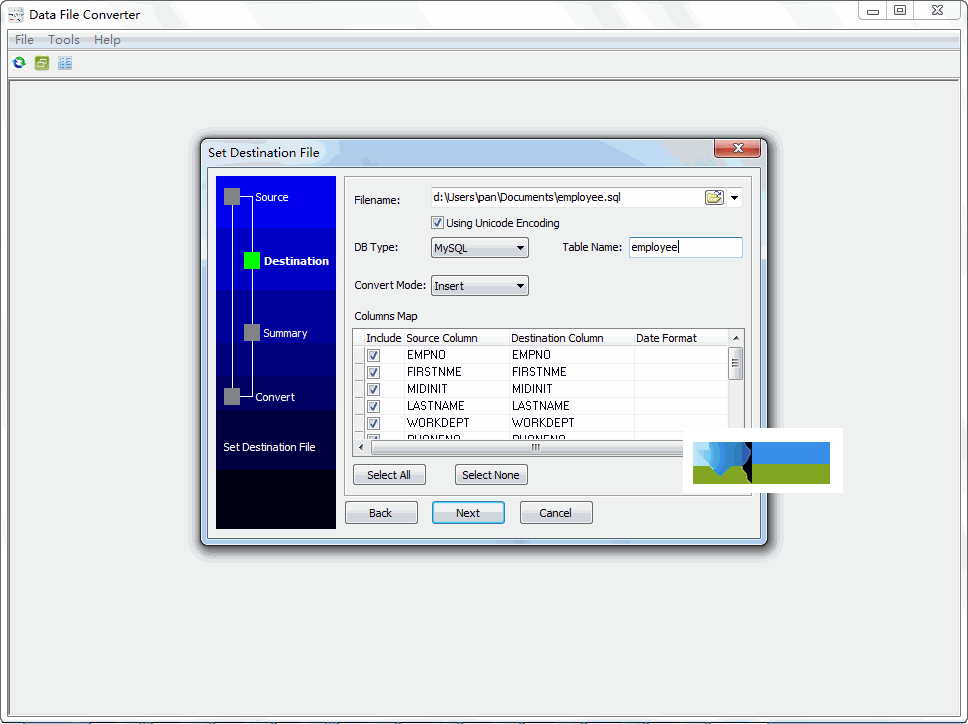Open the Convert Mode Insert dropdown
This screenshot has width=968, height=724.
click(480, 286)
